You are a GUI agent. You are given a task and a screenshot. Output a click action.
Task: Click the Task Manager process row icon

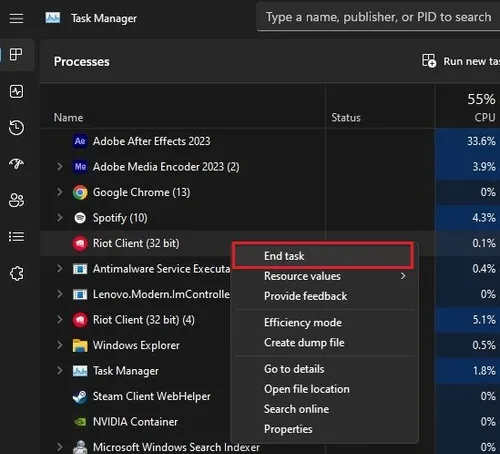[x=80, y=371]
